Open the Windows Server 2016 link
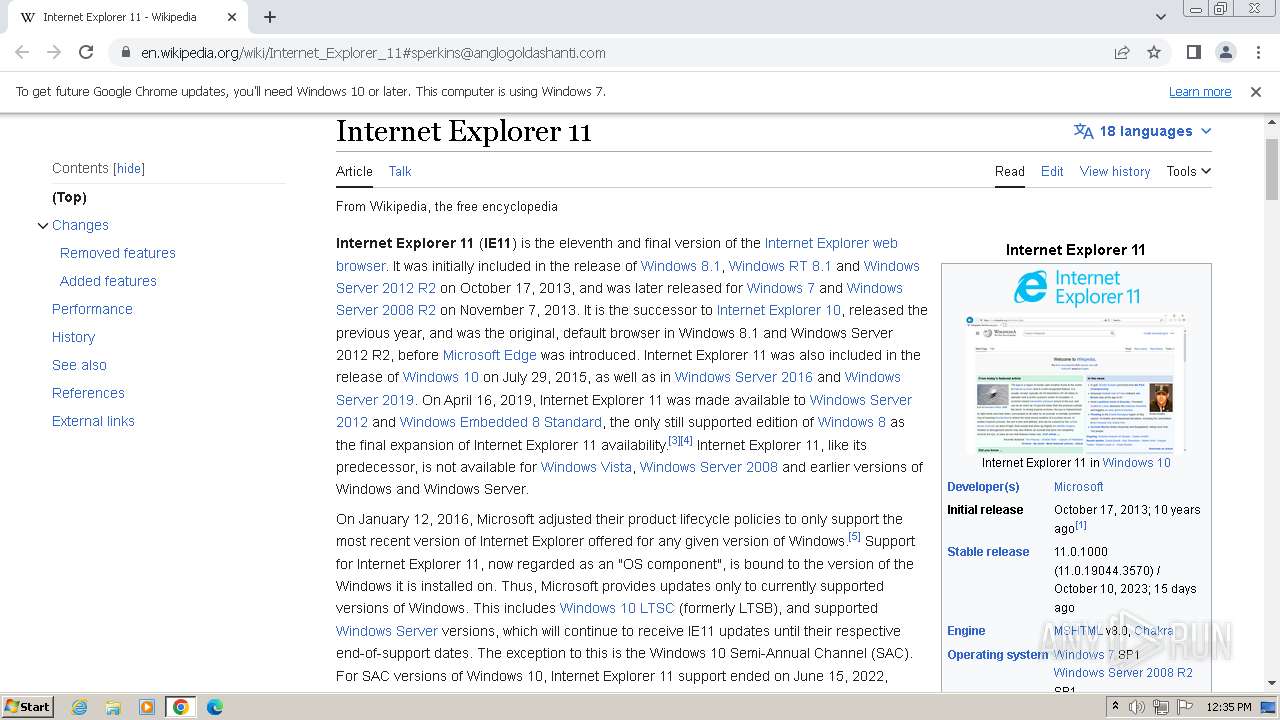 coord(744,377)
